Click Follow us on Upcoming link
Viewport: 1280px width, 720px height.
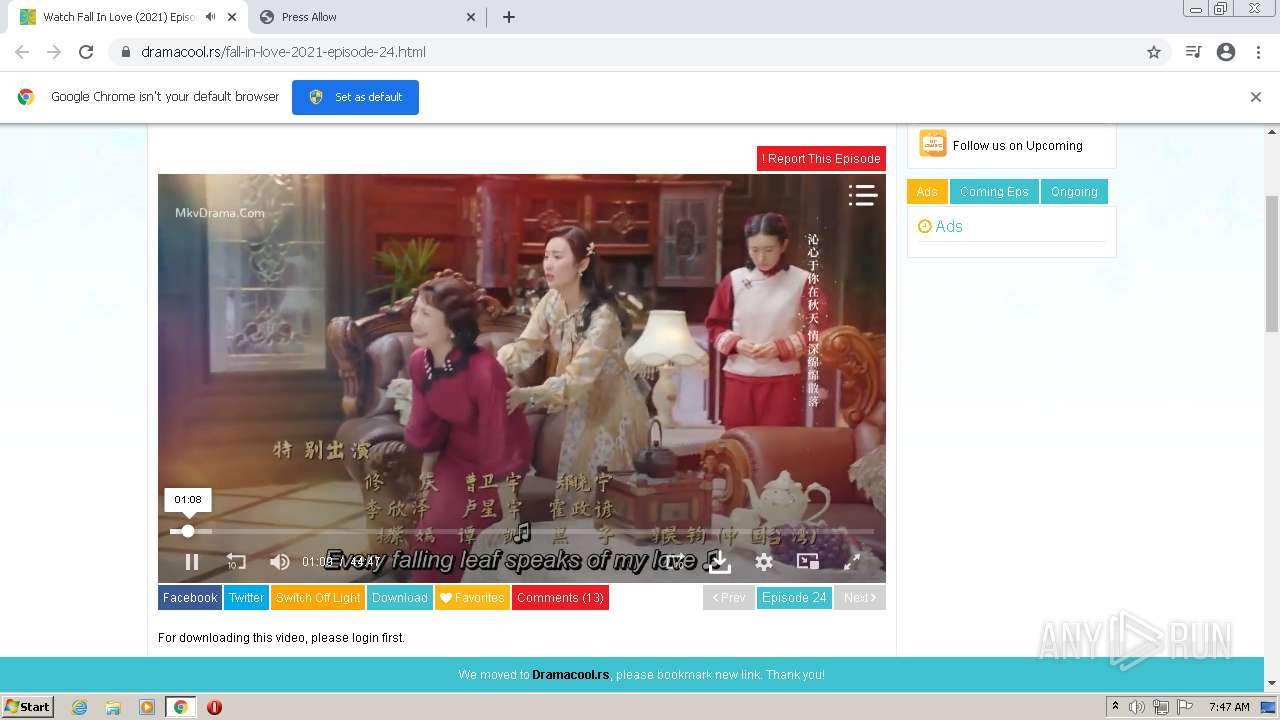coord(1017,145)
